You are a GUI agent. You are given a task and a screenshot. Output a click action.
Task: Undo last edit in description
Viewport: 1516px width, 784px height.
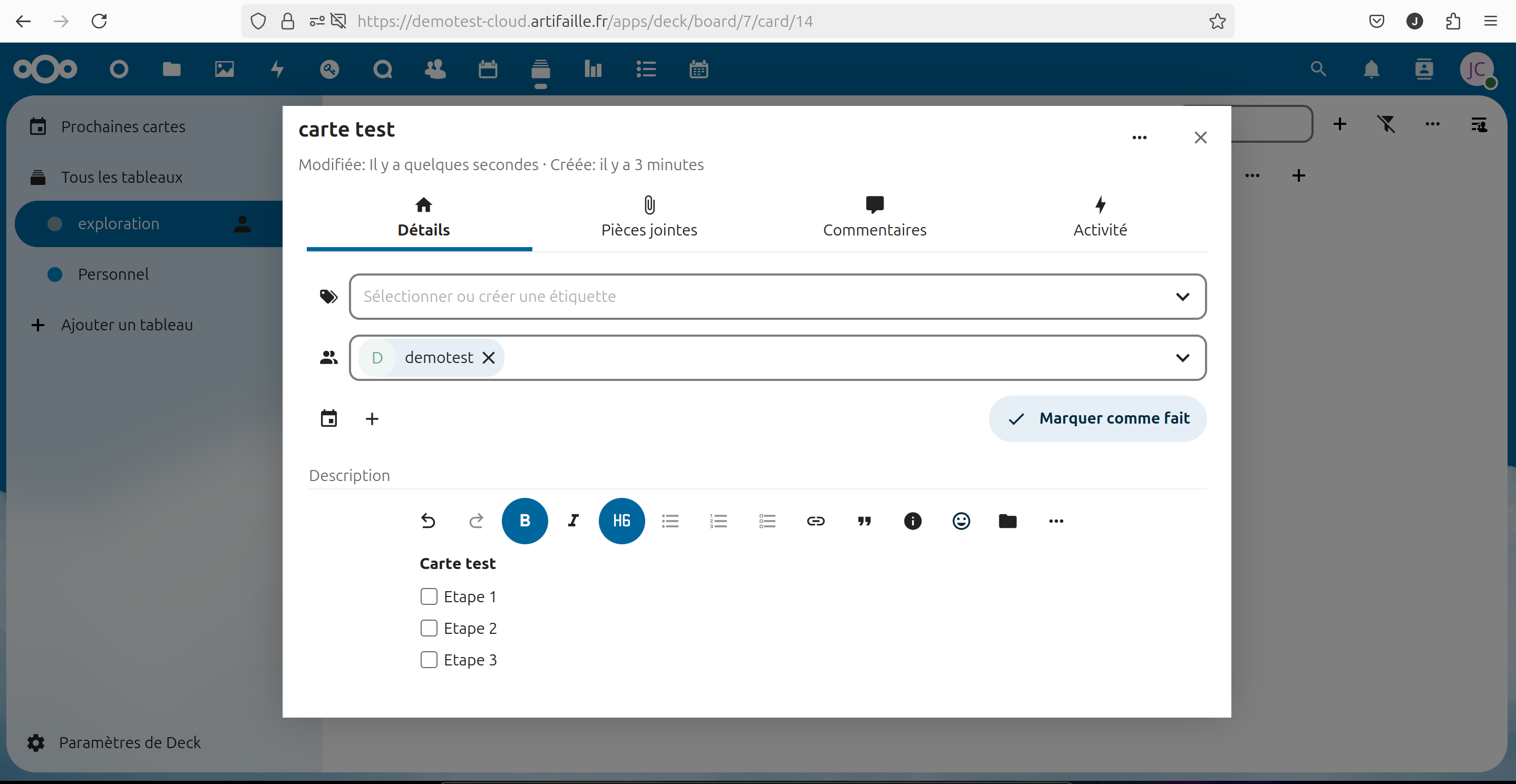pos(428,521)
